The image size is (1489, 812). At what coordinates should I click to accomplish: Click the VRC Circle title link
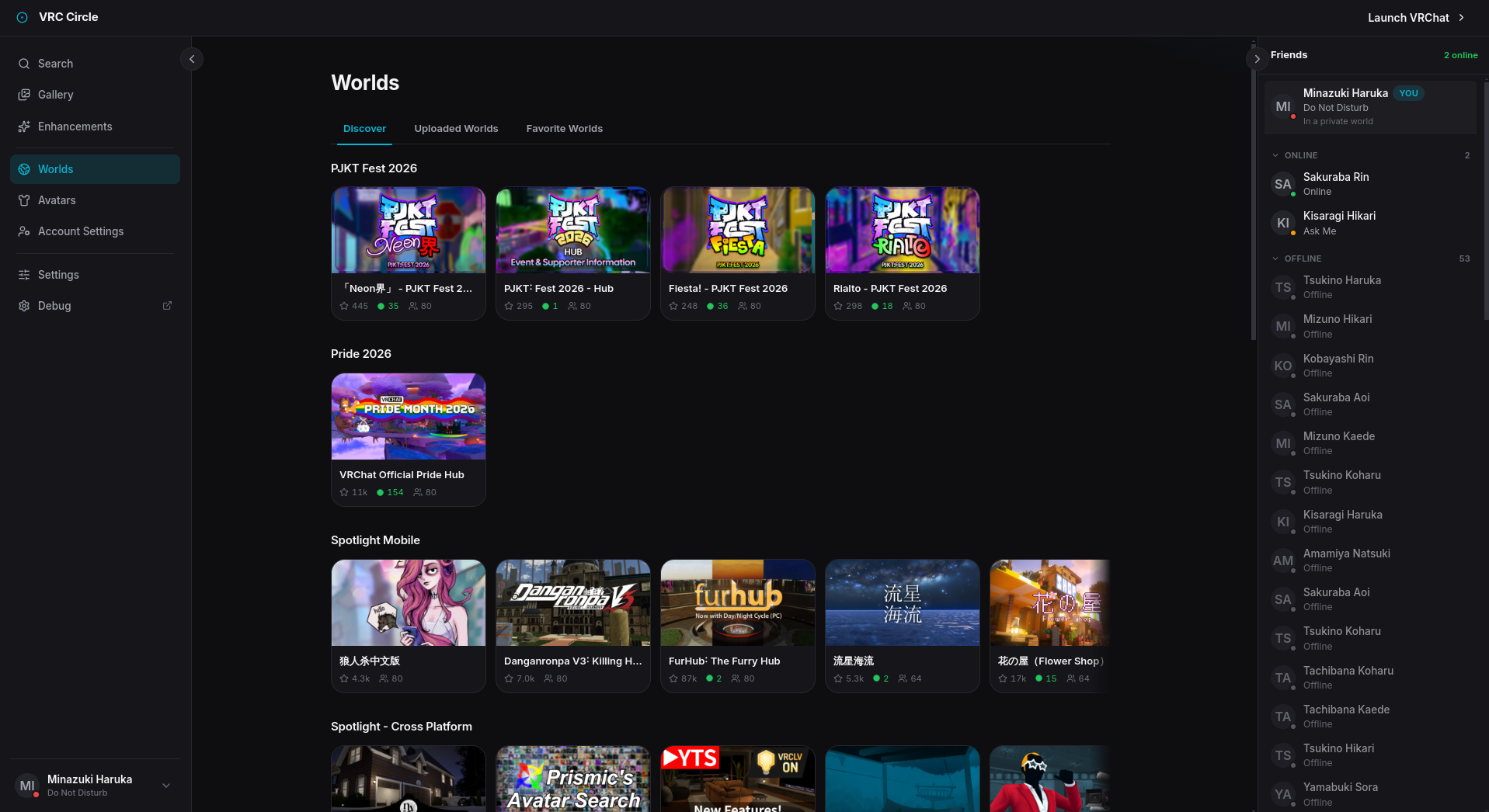(x=68, y=17)
